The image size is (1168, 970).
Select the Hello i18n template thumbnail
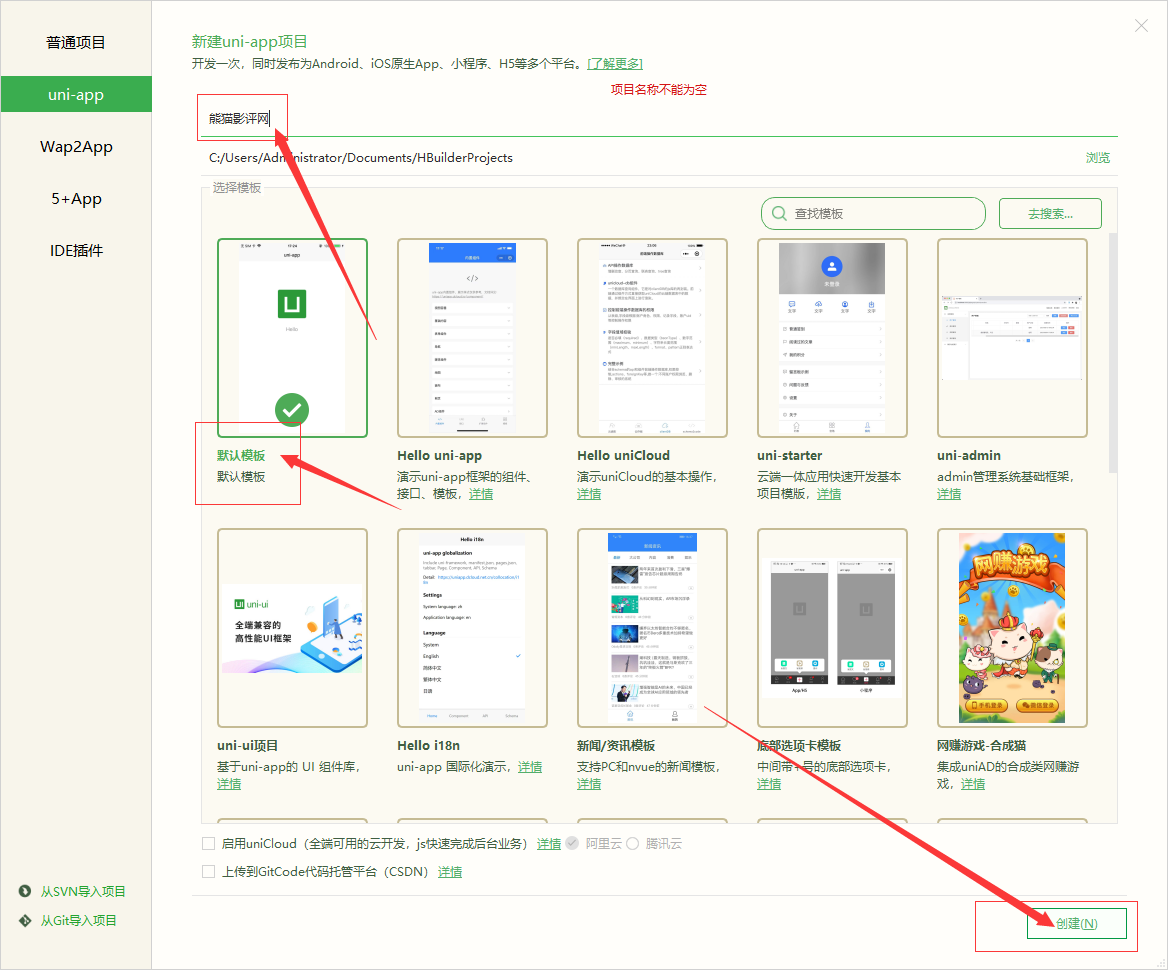[x=472, y=628]
